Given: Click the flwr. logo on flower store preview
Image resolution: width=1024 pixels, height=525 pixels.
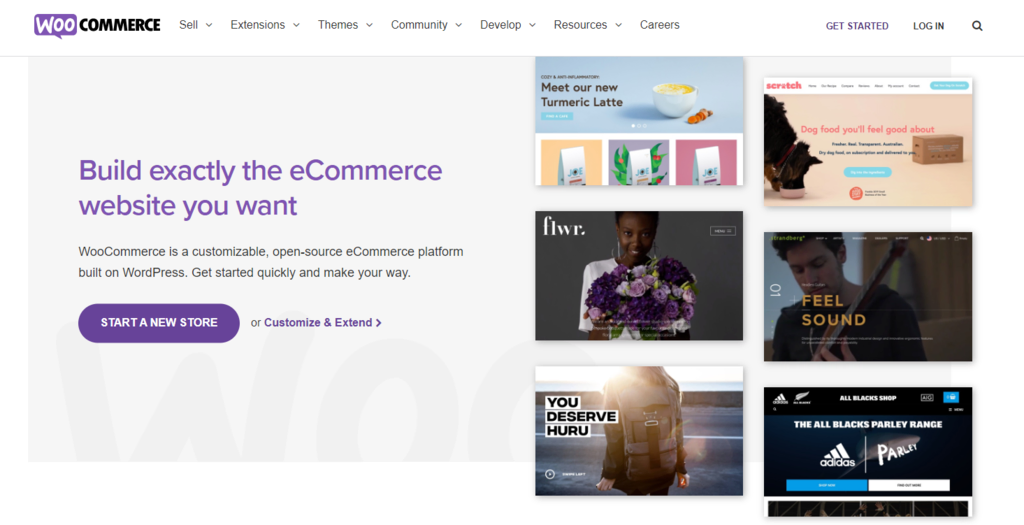Looking at the screenshot, I should point(564,229).
